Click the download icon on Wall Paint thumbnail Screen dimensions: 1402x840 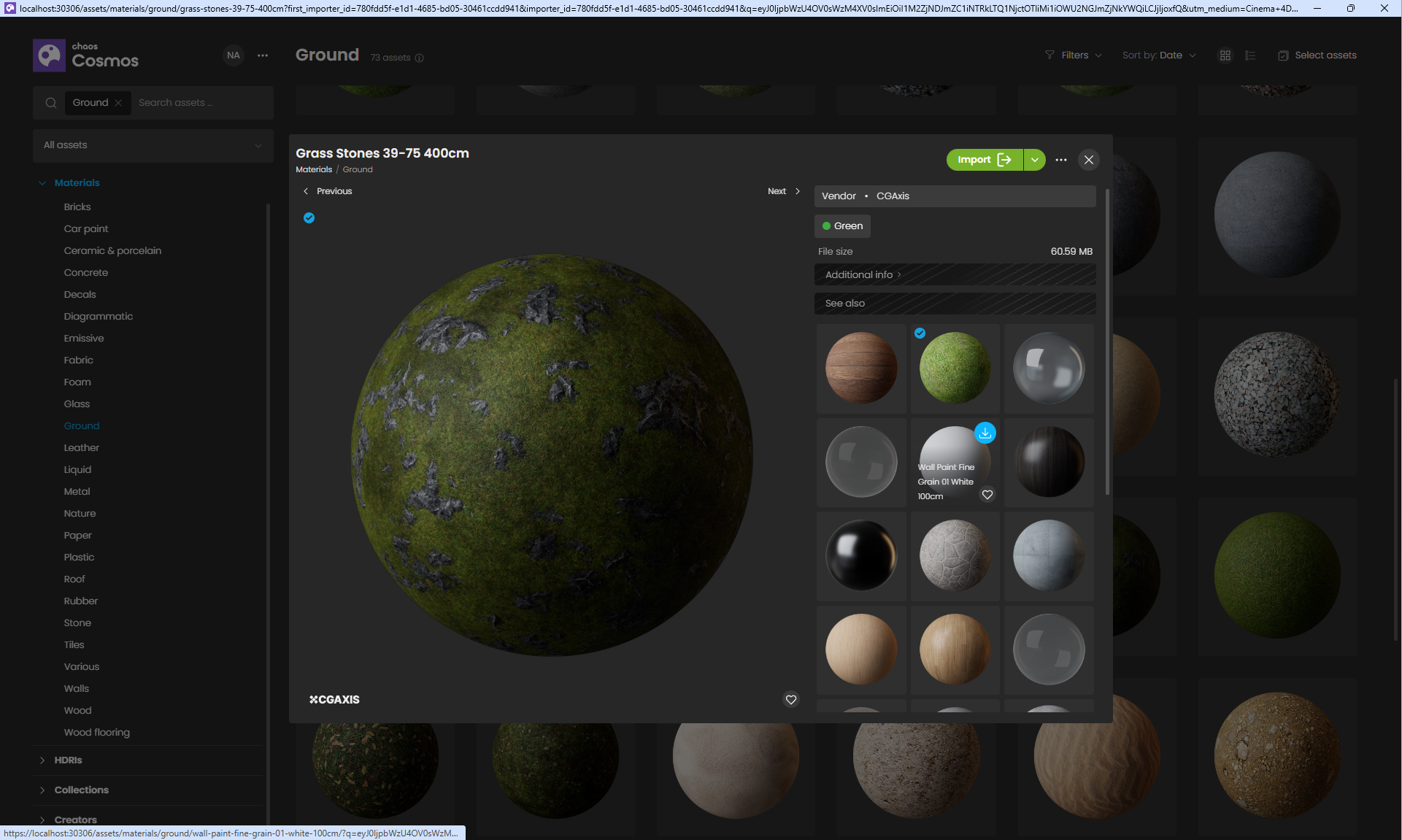pyautogui.click(x=985, y=433)
